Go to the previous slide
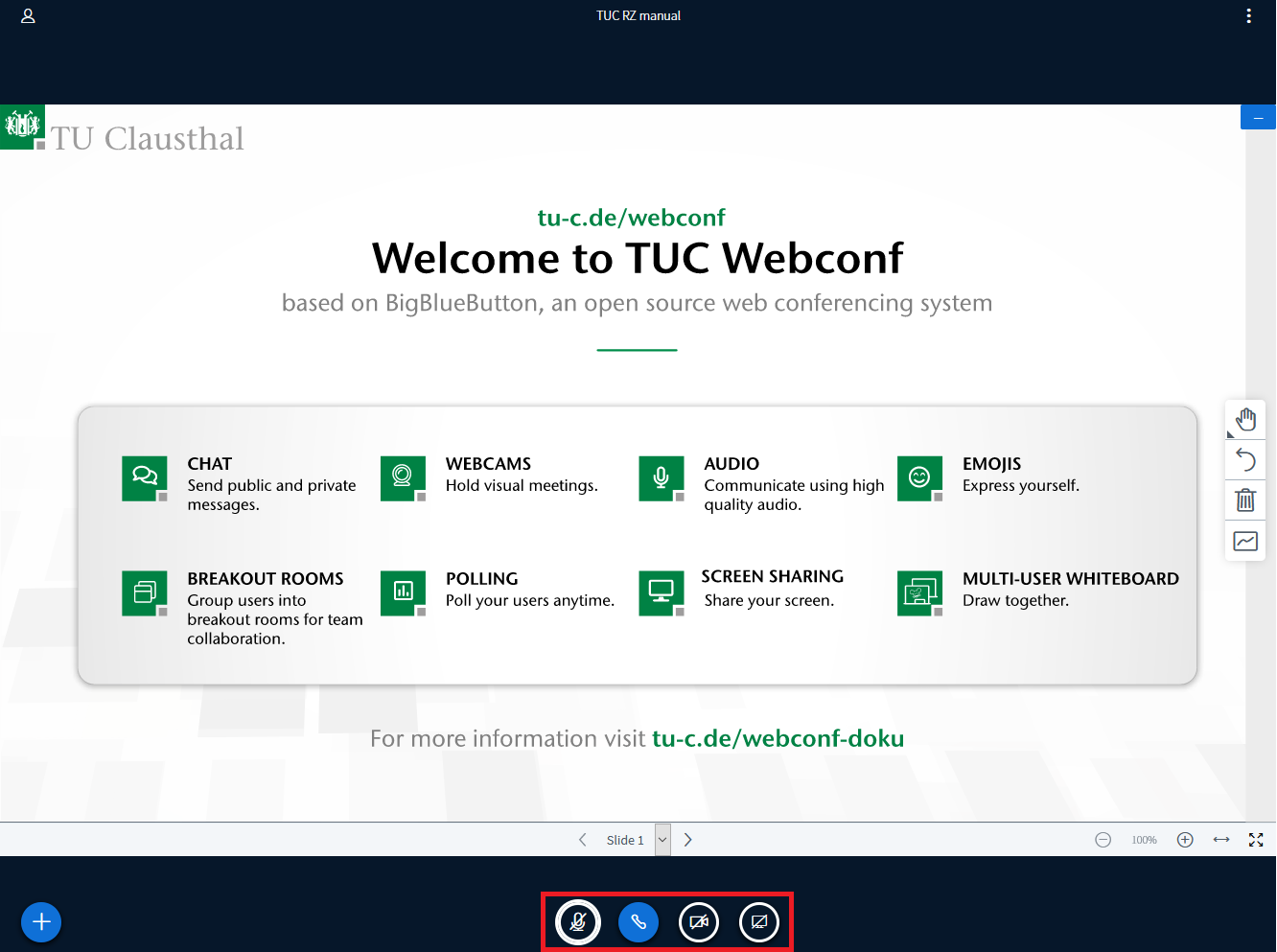This screenshot has height=952, width=1277. click(x=582, y=840)
